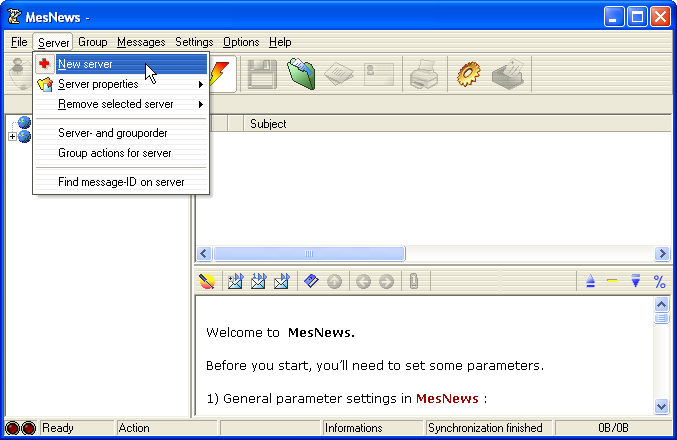The height and width of the screenshot is (440, 677).
Task: Click the red cross icon beside New server
Action: tap(44, 64)
